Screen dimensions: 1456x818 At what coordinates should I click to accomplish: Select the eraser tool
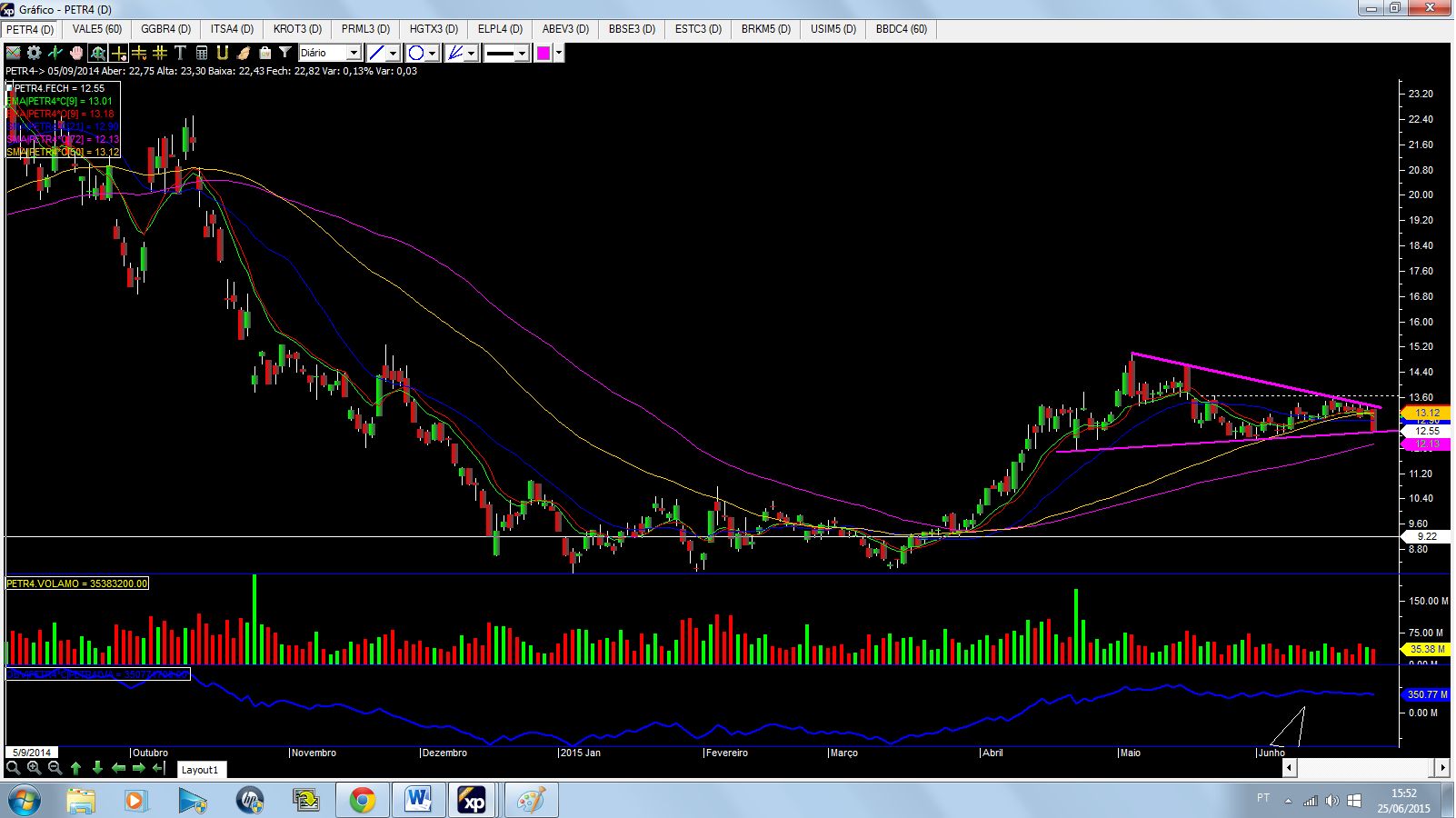point(244,53)
